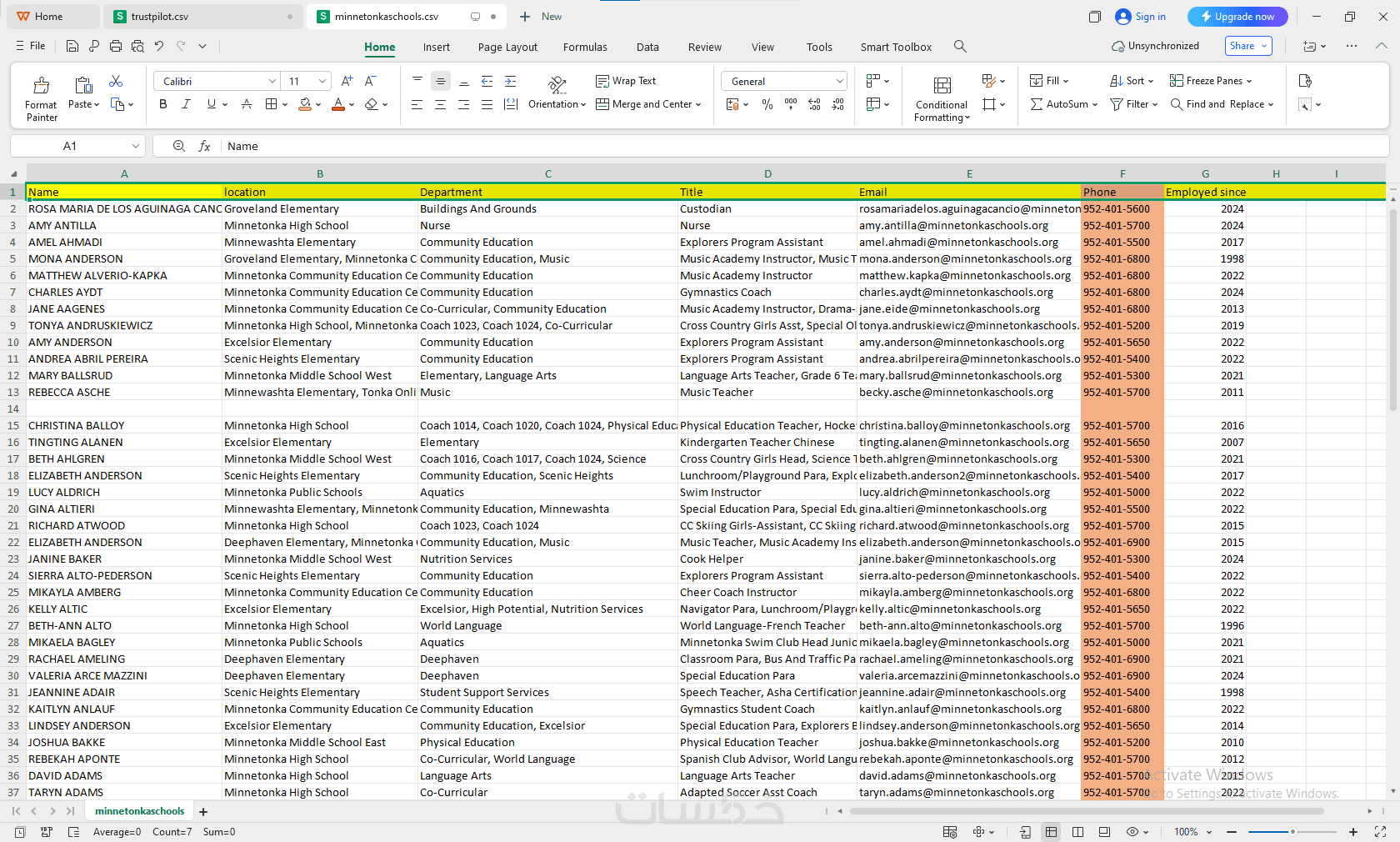
Task: Click the Freeze Panes icon
Action: 1177,81
